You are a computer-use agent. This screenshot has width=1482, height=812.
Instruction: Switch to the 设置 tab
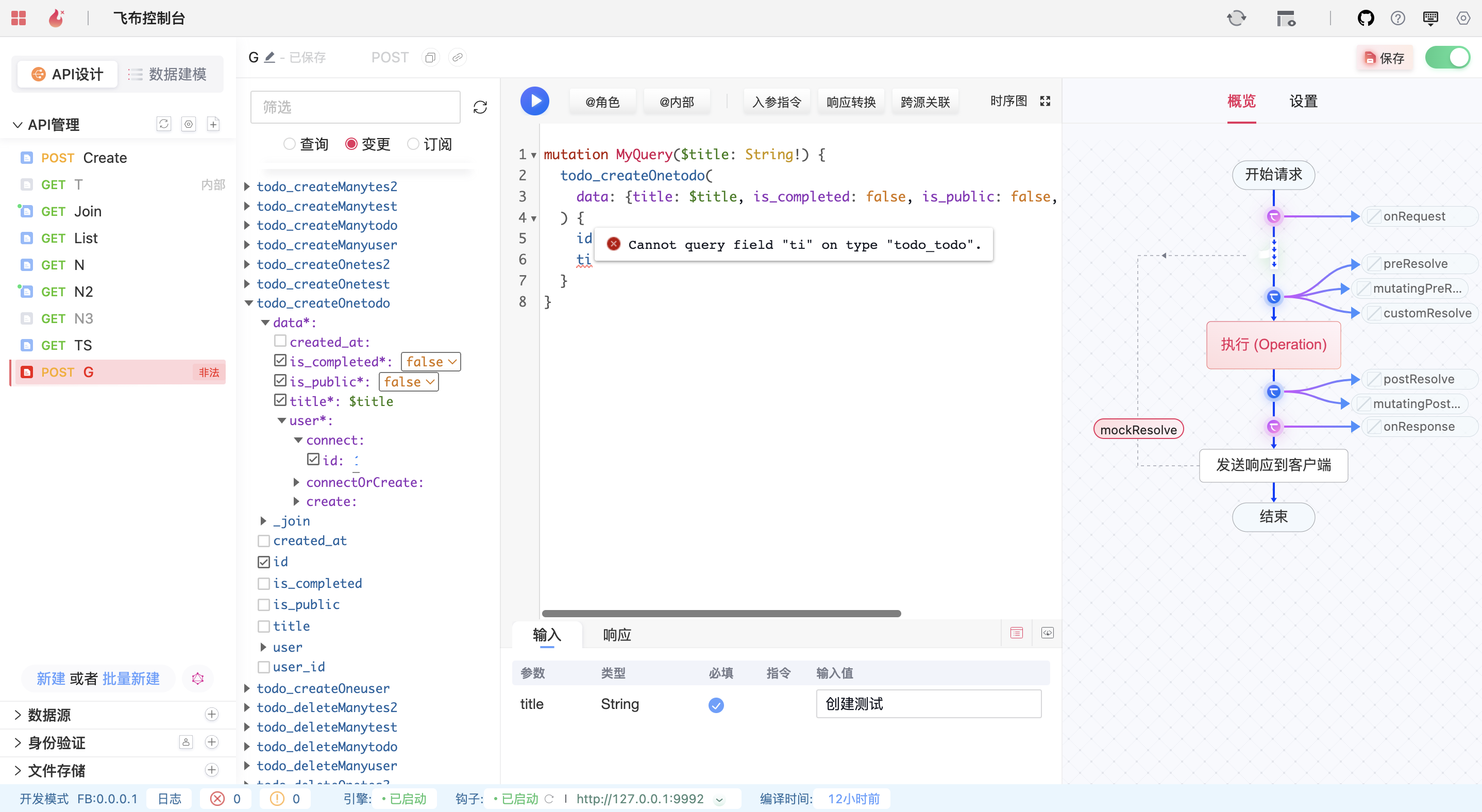pos(1303,102)
